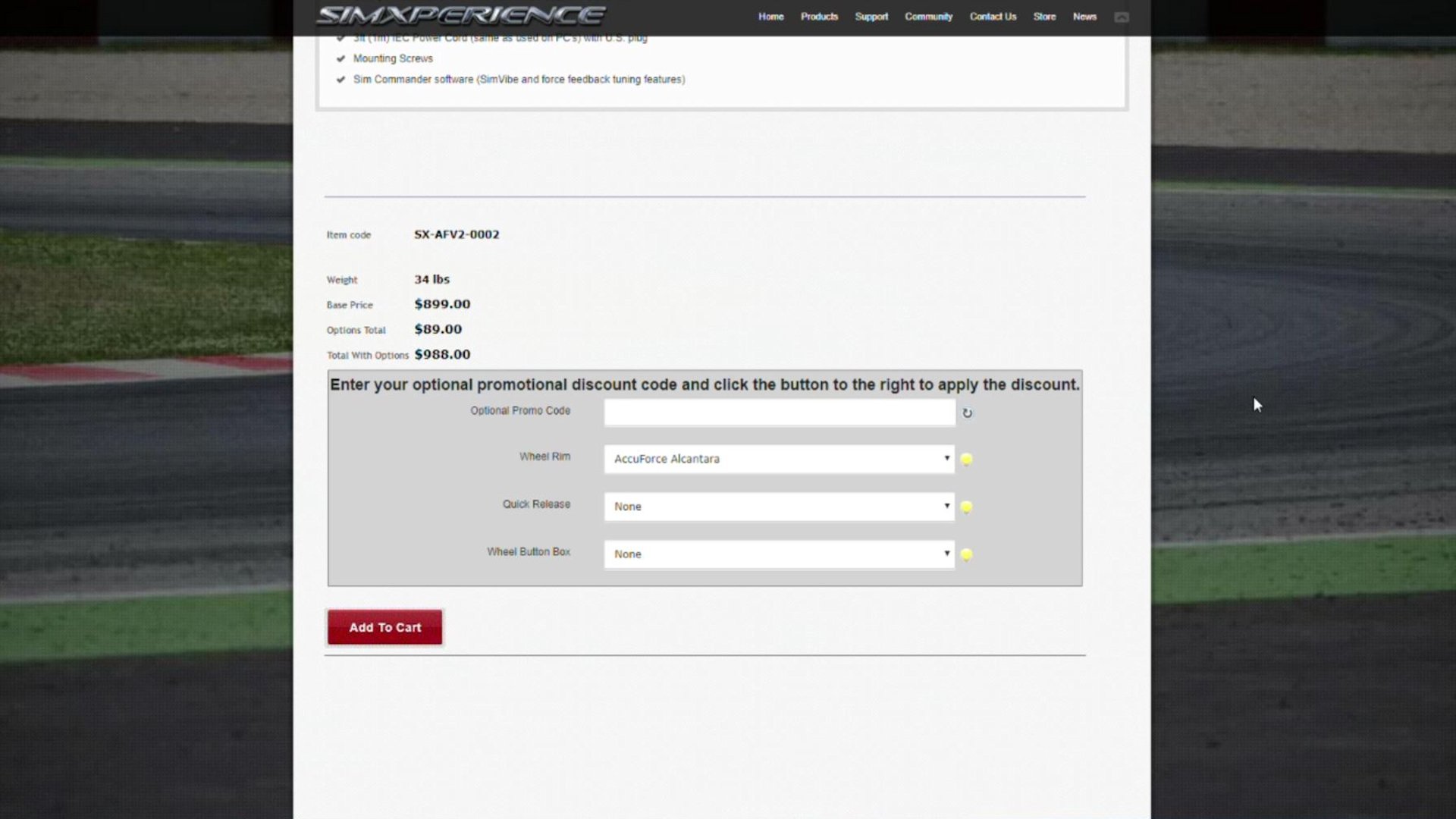
Task: Open the Support menu
Action: click(x=871, y=17)
